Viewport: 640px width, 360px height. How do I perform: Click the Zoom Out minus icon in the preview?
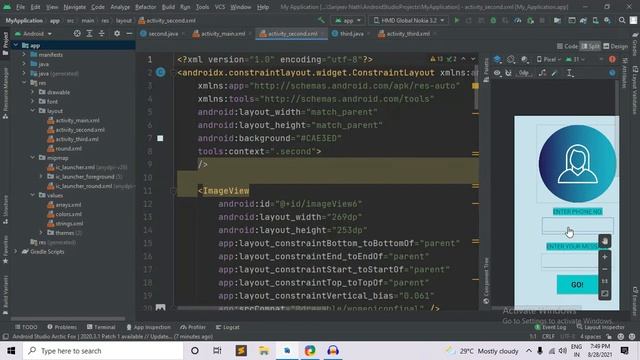(x=604, y=269)
